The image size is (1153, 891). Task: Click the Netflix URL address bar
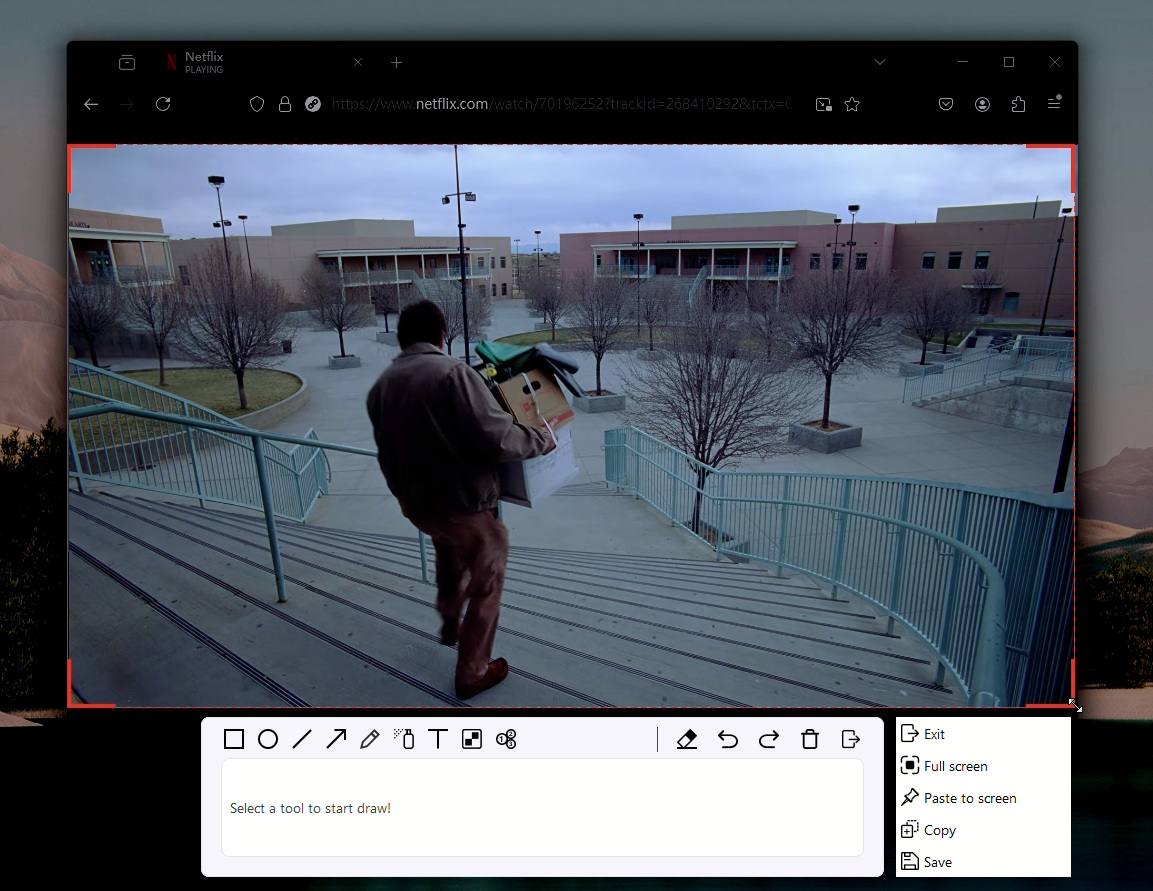(560, 104)
